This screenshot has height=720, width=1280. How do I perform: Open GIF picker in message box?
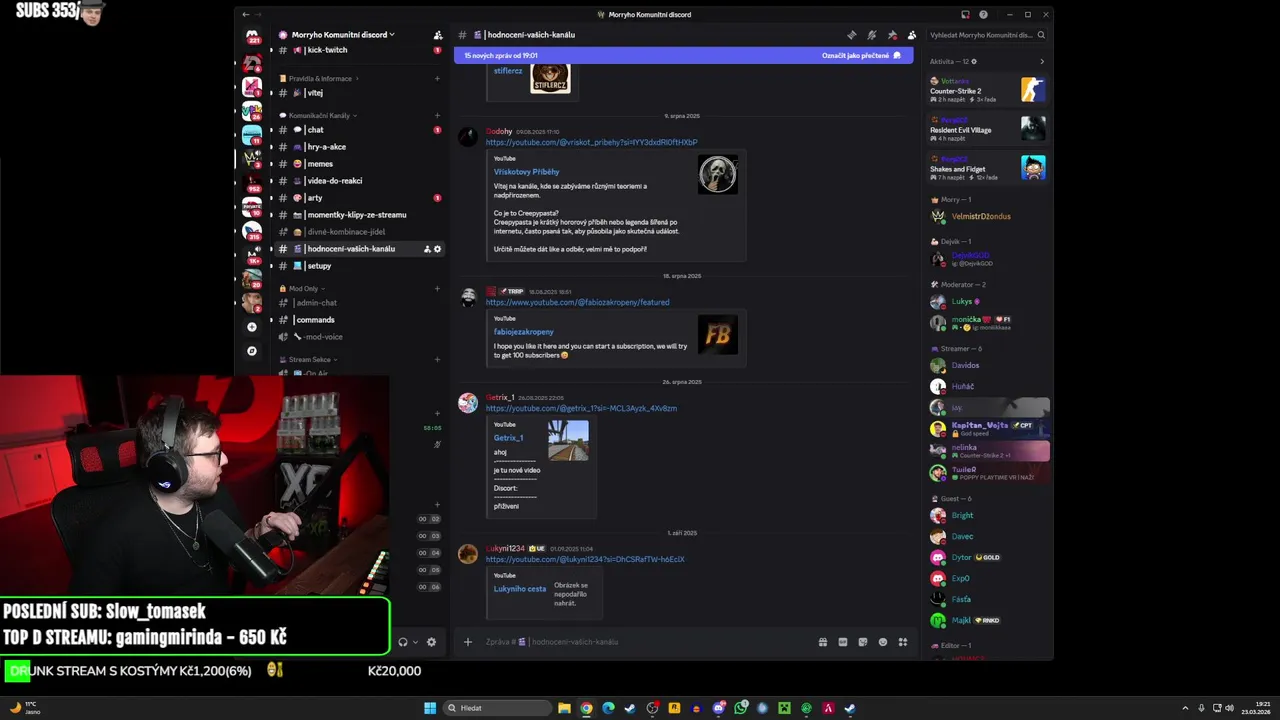[x=843, y=642]
